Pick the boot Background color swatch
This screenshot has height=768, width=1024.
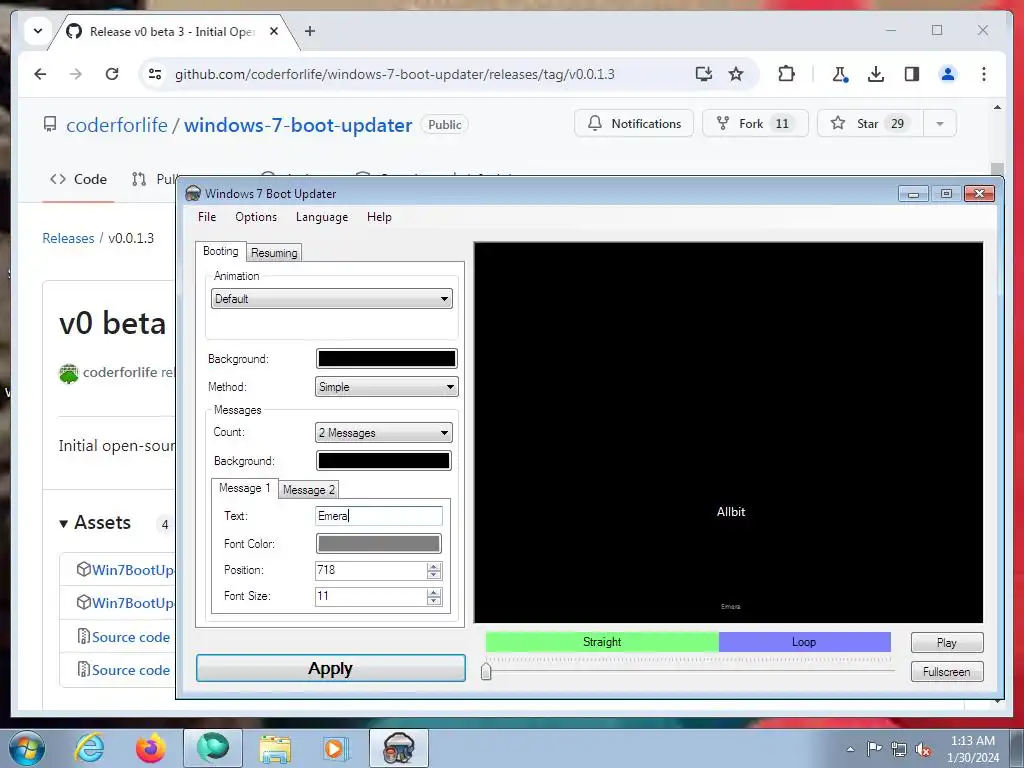pyautogui.click(x=387, y=359)
